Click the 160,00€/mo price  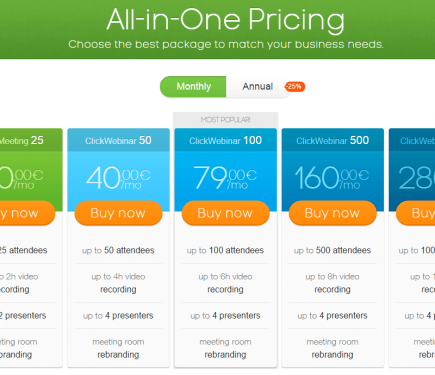[332, 178]
